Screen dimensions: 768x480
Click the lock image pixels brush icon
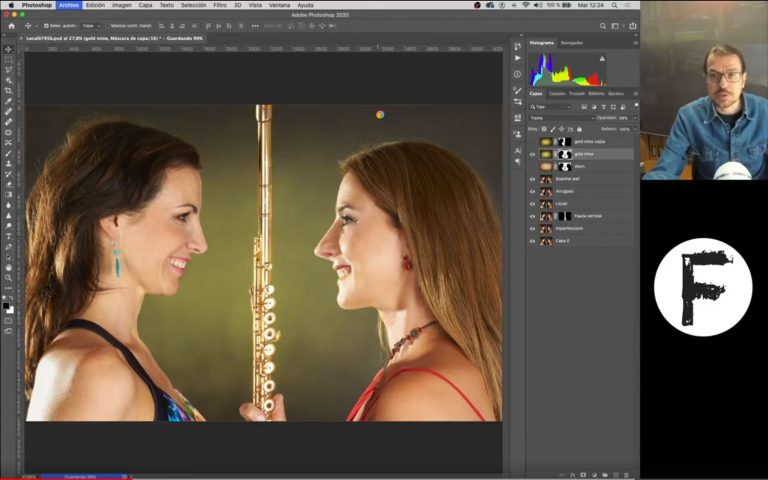pyautogui.click(x=553, y=129)
